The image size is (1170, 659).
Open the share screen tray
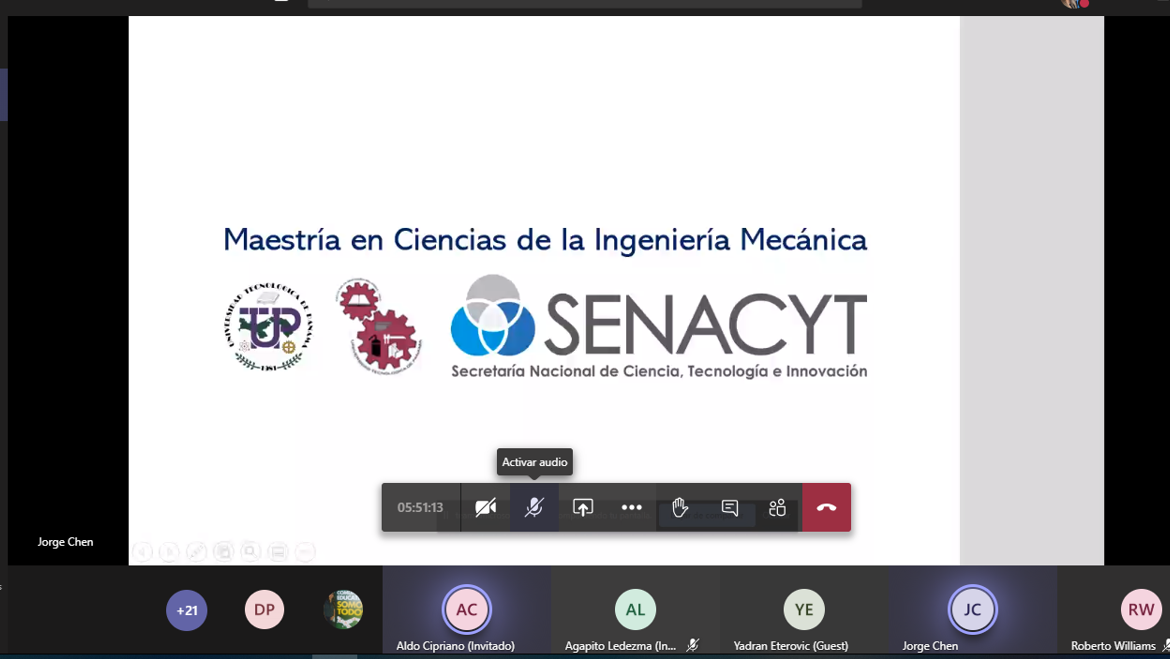pyautogui.click(x=583, y=507)
